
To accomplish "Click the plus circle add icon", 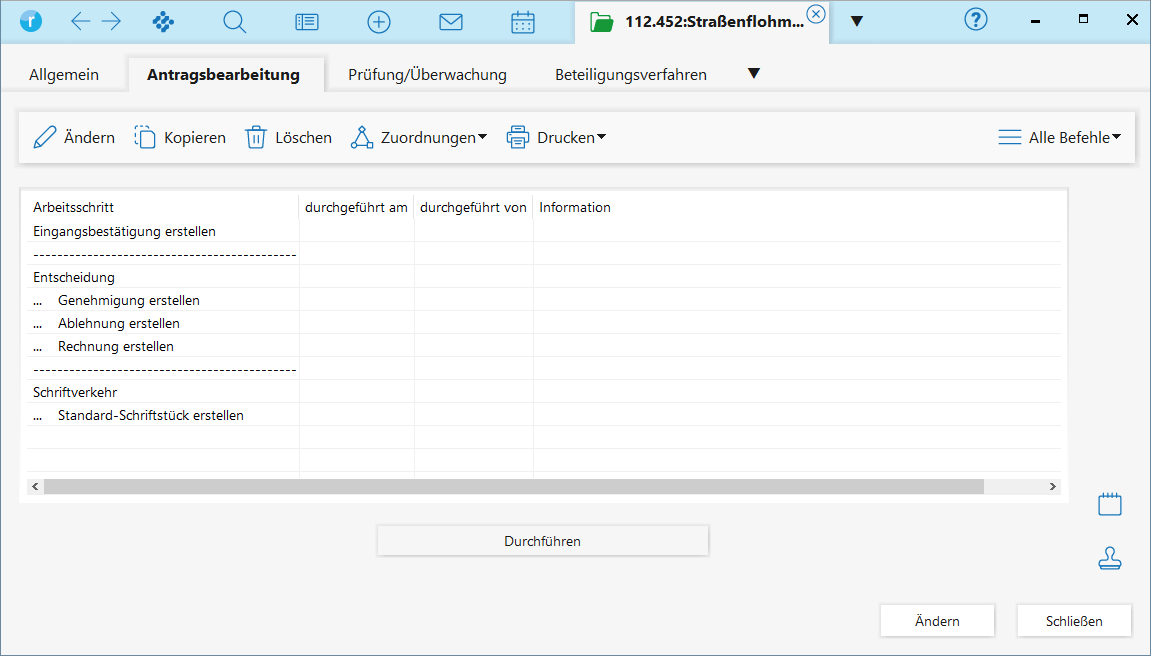I will 379,21.
